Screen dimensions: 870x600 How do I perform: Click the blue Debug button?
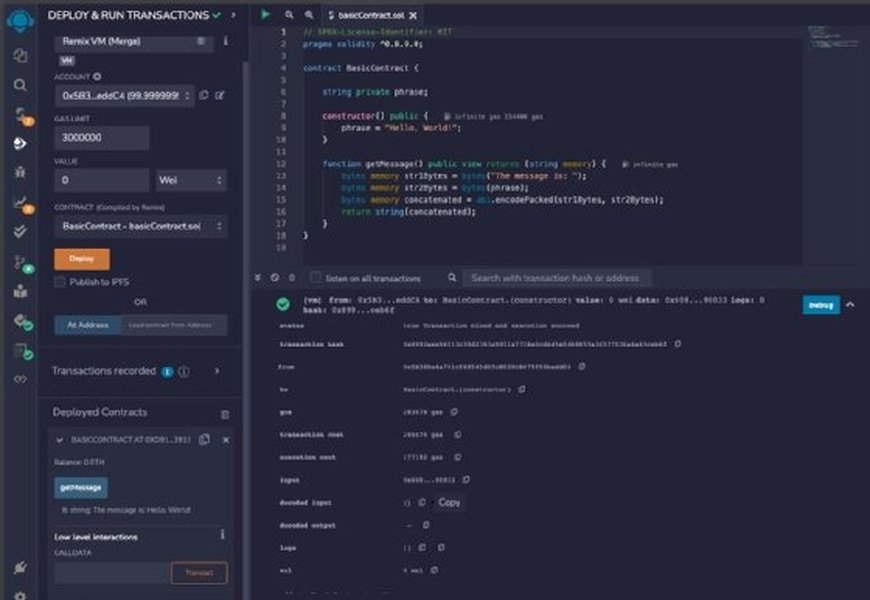pos(821,305)
